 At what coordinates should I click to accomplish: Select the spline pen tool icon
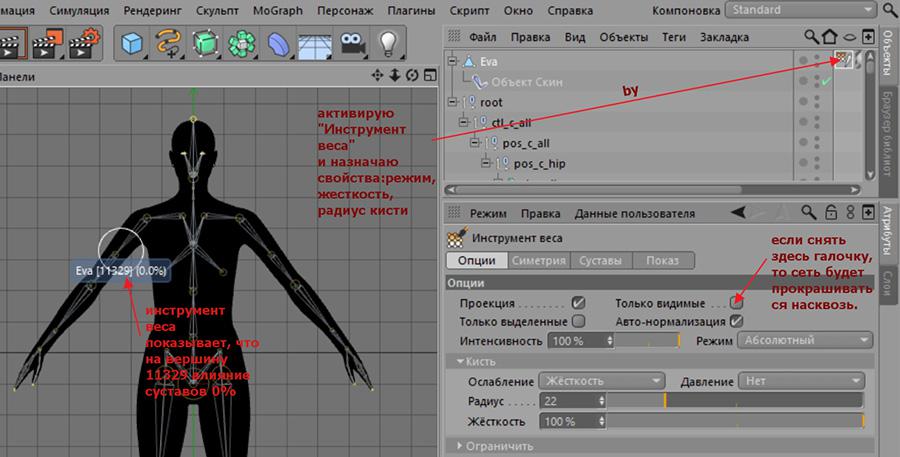coord(168,44)
